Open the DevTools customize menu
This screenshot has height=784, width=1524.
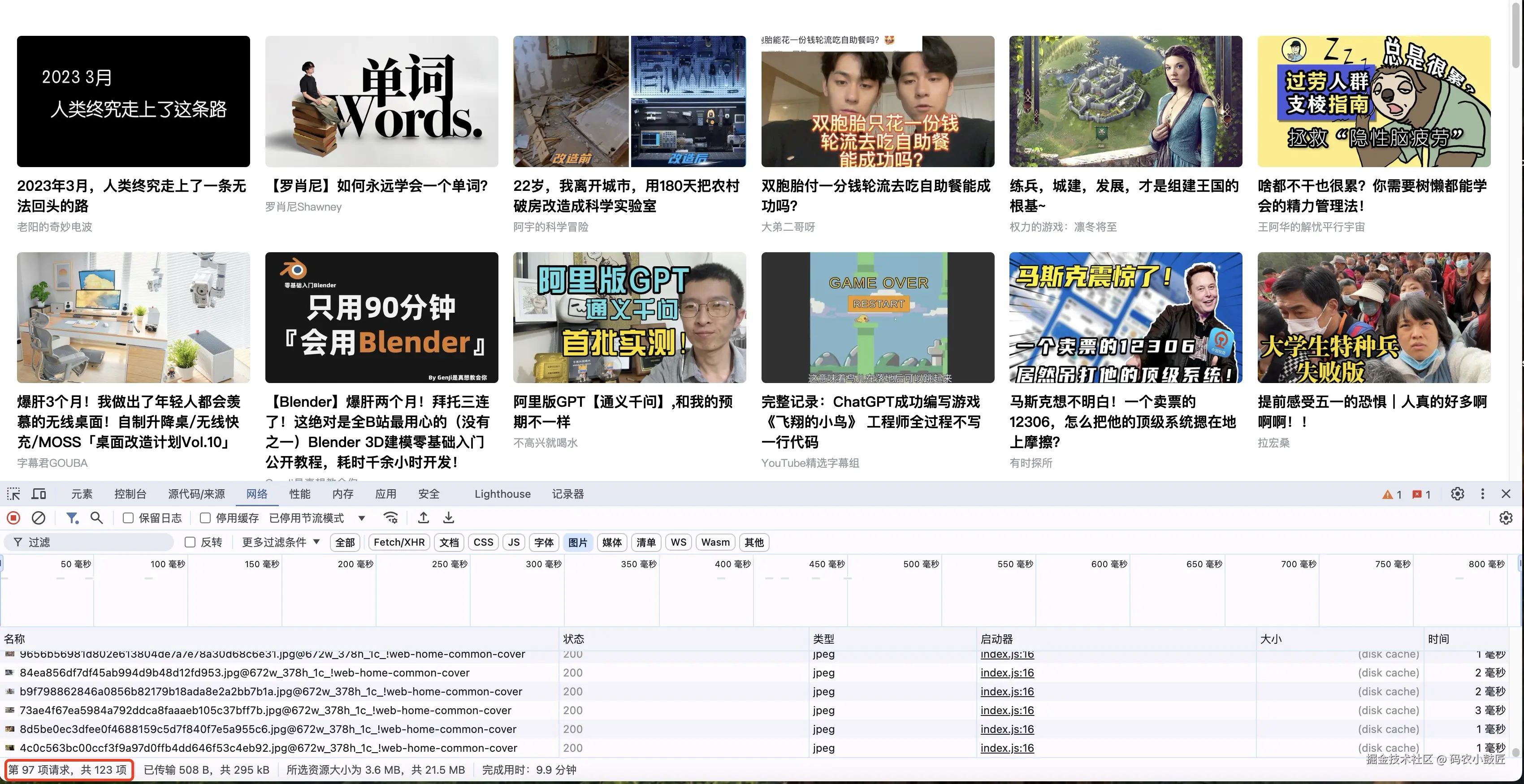[x=1483, y=494]
